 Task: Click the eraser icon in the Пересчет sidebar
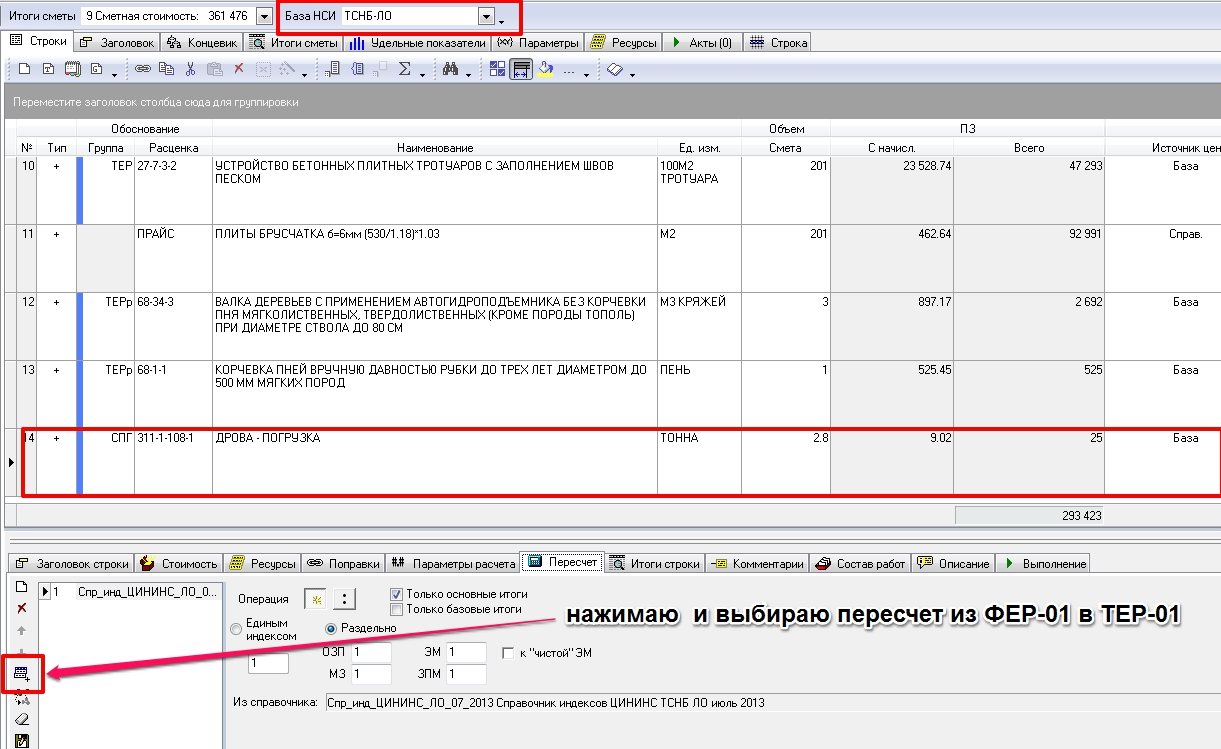click(21, 719)
